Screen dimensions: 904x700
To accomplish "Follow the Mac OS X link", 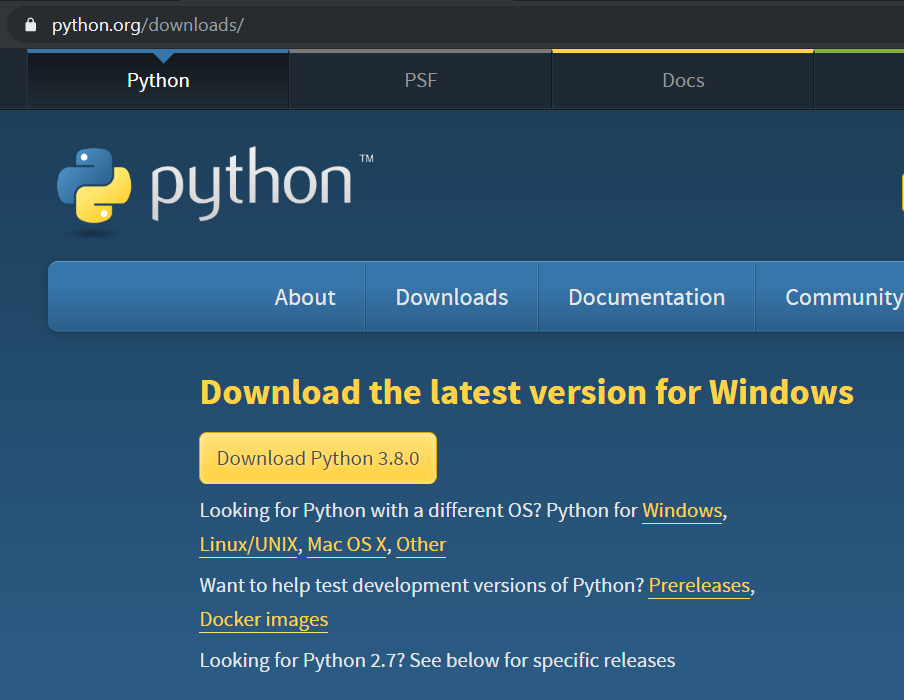I will click(x=347, y=544).
